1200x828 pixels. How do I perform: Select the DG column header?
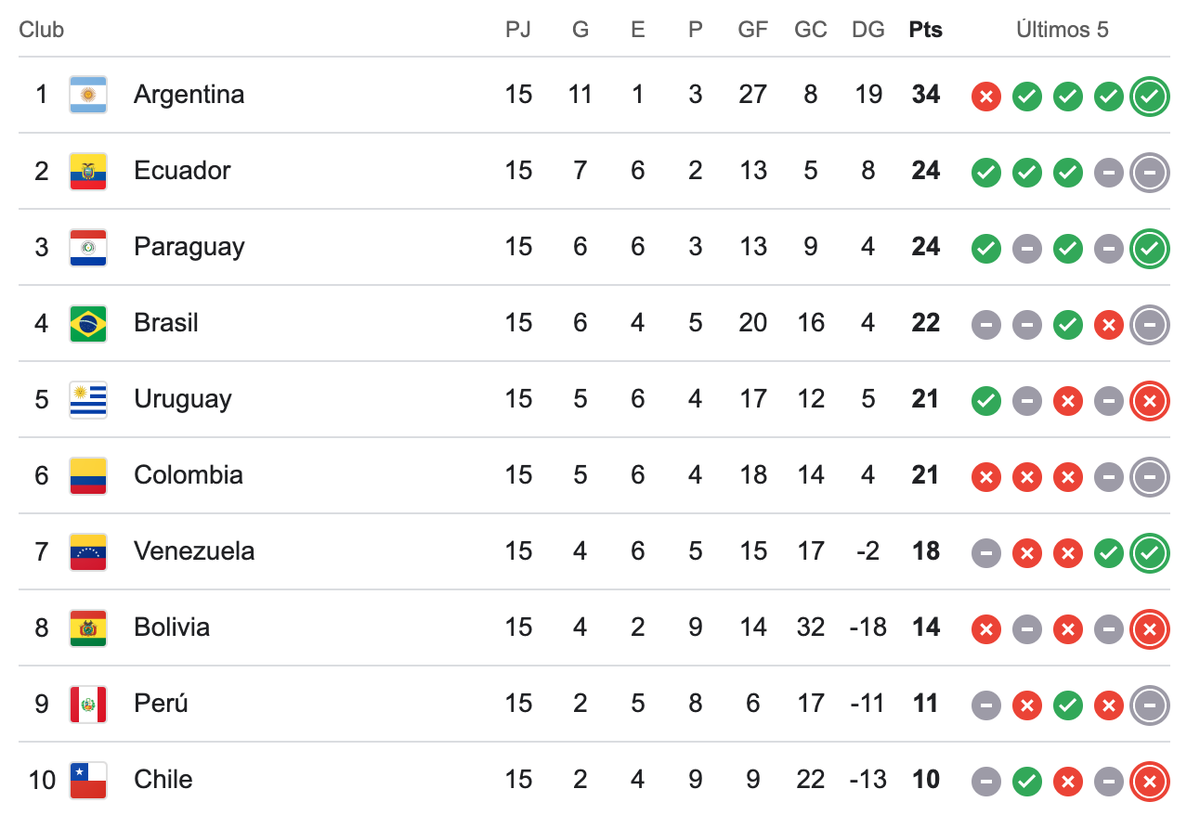868,30
